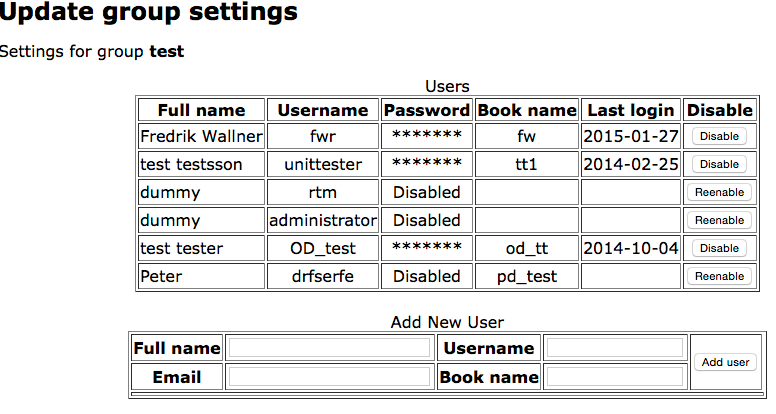
Task: Focus the Email input field
Action: [329, 377]
